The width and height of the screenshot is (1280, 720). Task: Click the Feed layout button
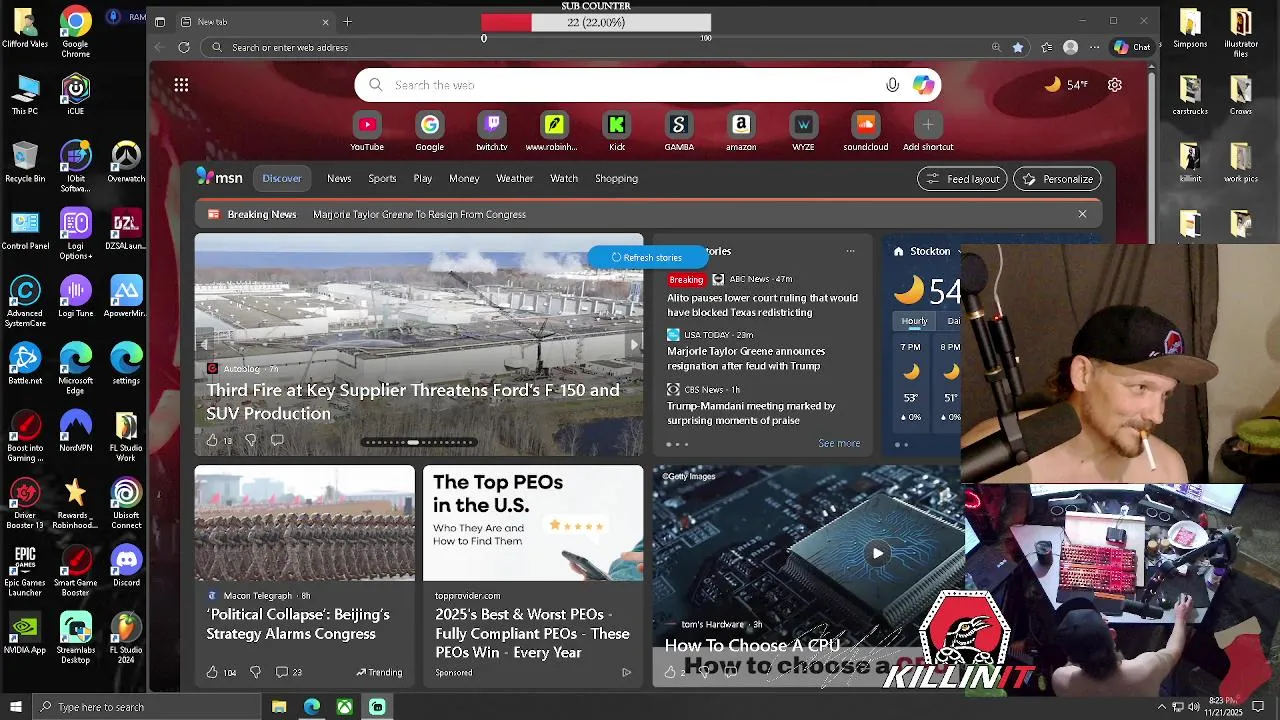coord(962,179)
